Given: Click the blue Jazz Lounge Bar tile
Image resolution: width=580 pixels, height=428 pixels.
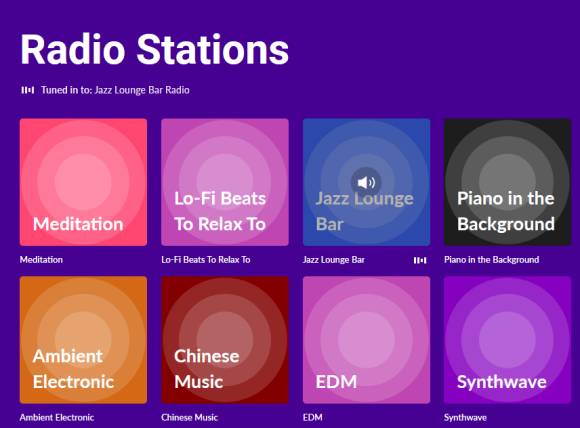Looking at the screenshot, I should (x=366, y=182).
